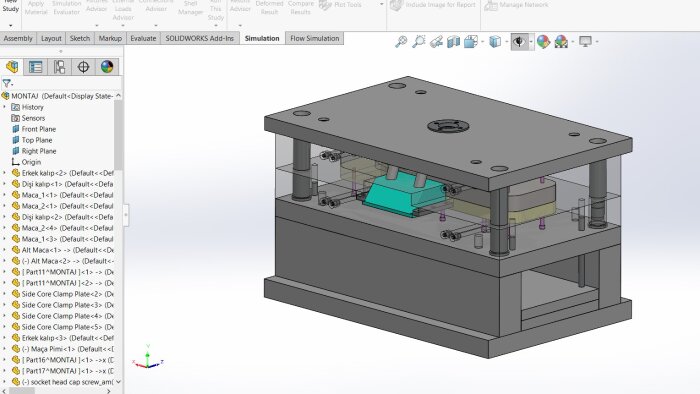This screenshot has width=700, height=394.
Task: Select the Right Plane item
Action: [34, 151]
